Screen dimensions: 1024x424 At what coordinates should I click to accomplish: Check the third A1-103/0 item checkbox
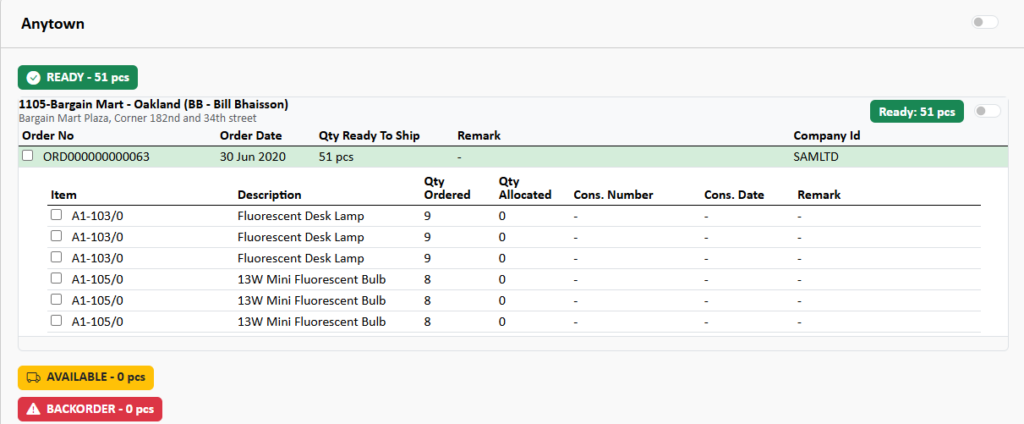pyautogui.click(x=57, y=257)
